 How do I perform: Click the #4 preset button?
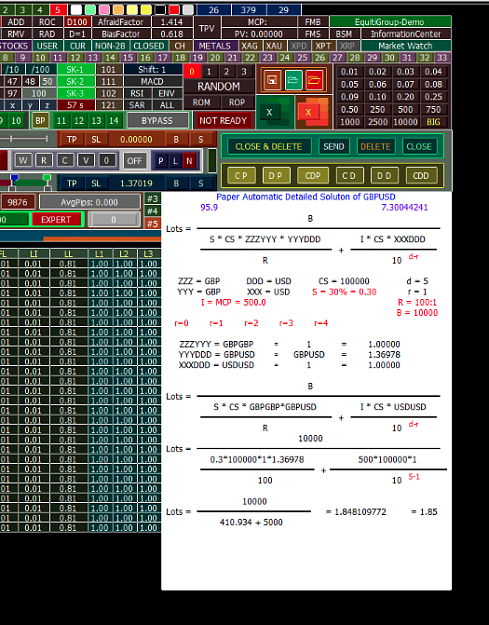(x=152, y=211)
